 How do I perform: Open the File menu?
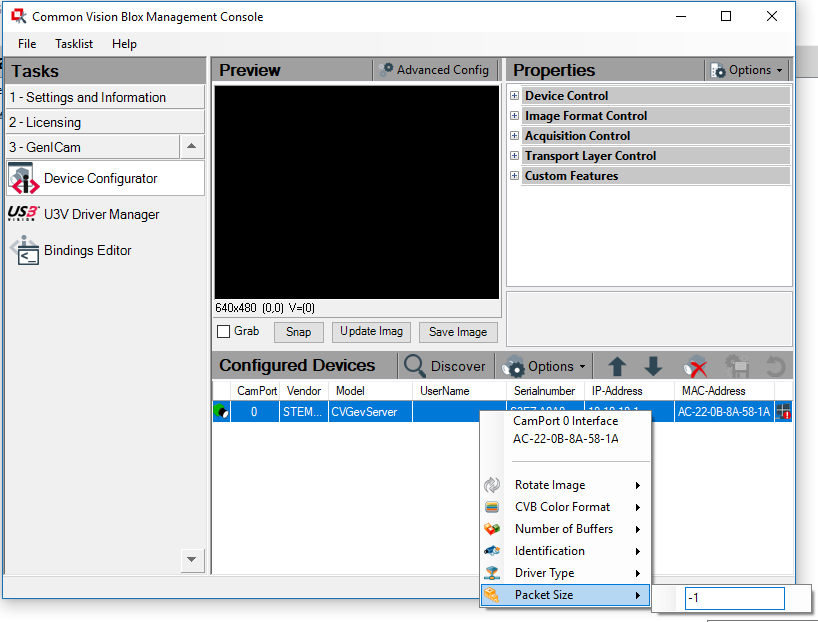(x=27, y=44)
